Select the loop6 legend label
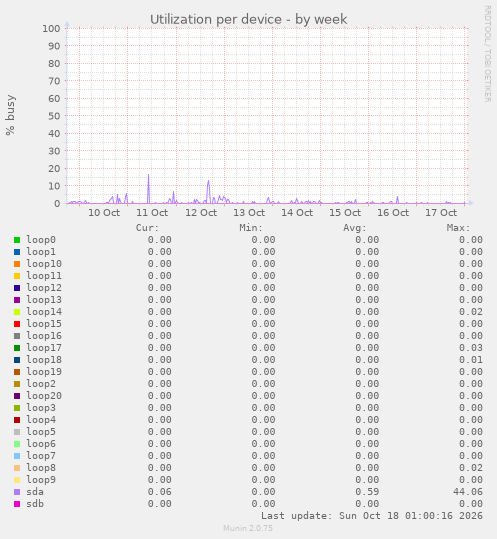Image resolution: width=497 pixels, height=539 pixels. [x=41, y=444]
